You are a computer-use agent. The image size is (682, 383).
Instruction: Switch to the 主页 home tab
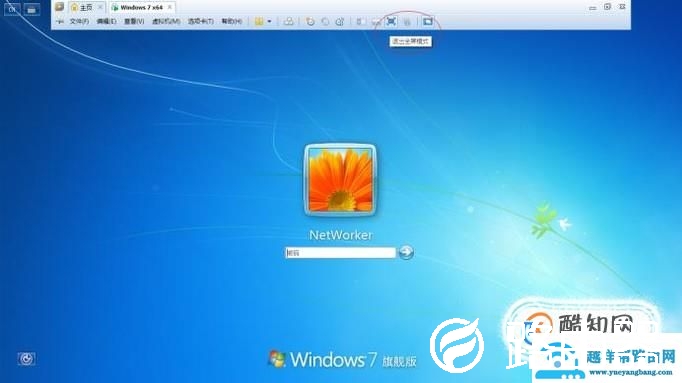click(x=86, y=7)
